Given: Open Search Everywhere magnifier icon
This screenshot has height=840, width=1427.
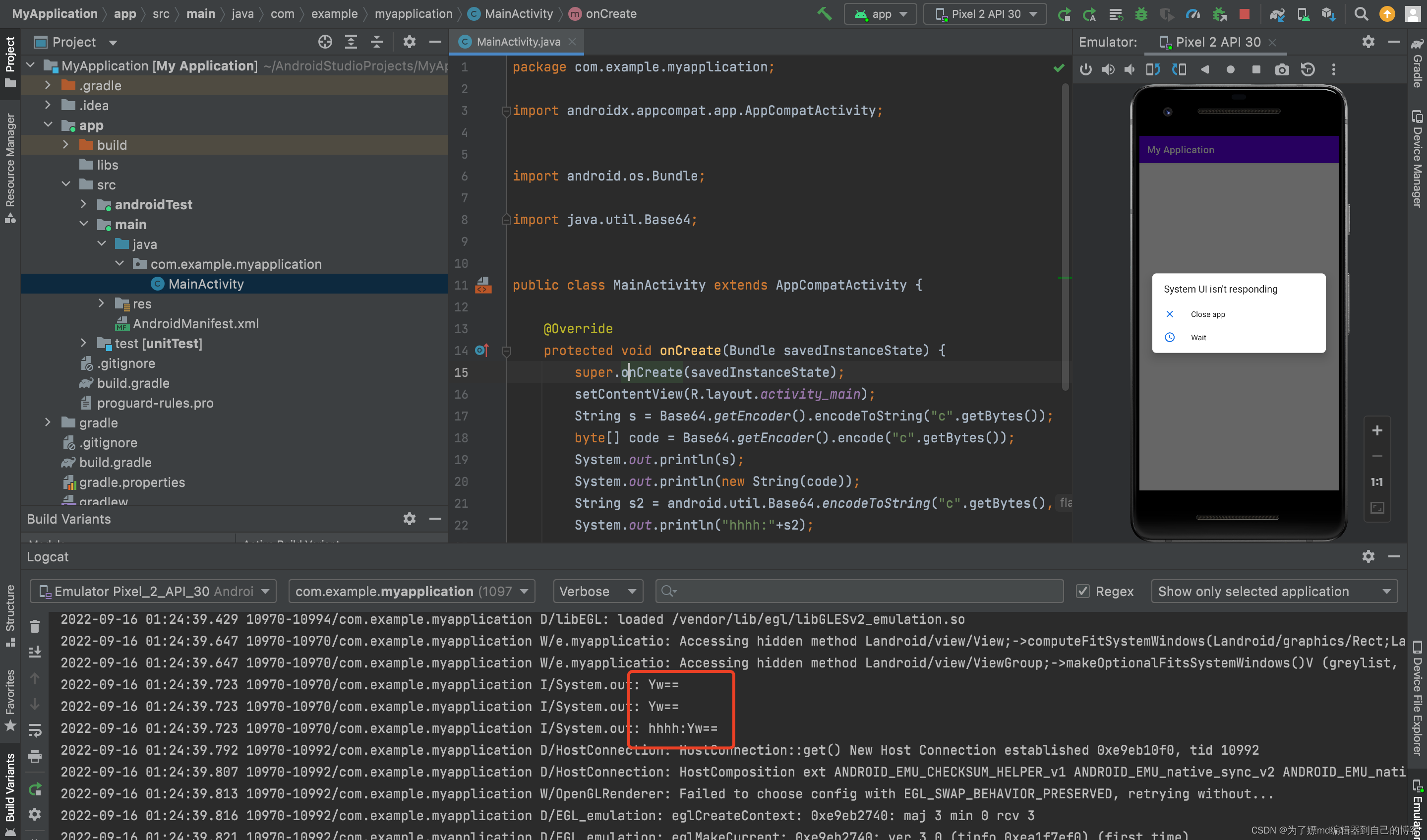Looking at the screenshot, I should coord(1361,14).
